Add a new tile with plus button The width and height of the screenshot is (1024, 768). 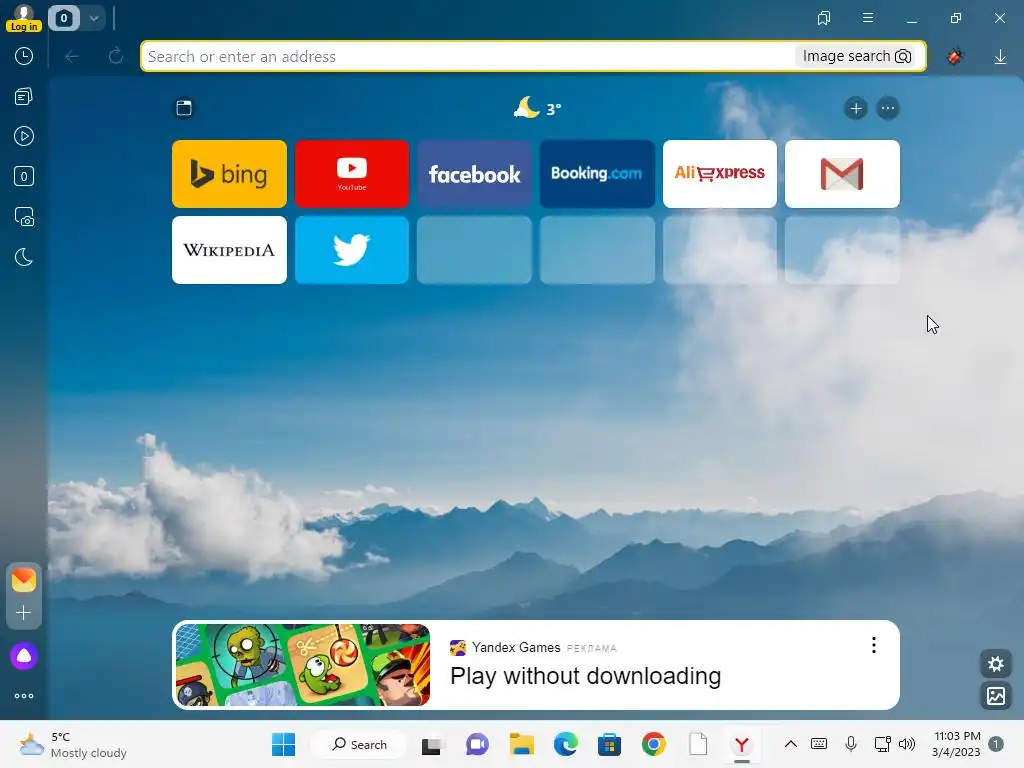click(856, 108)
